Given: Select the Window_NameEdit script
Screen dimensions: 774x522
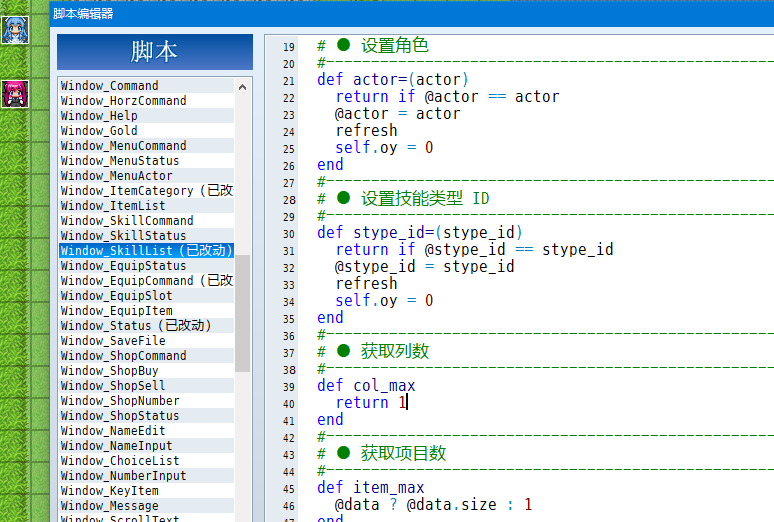Looking at the screenshot, I should (147, 430).
